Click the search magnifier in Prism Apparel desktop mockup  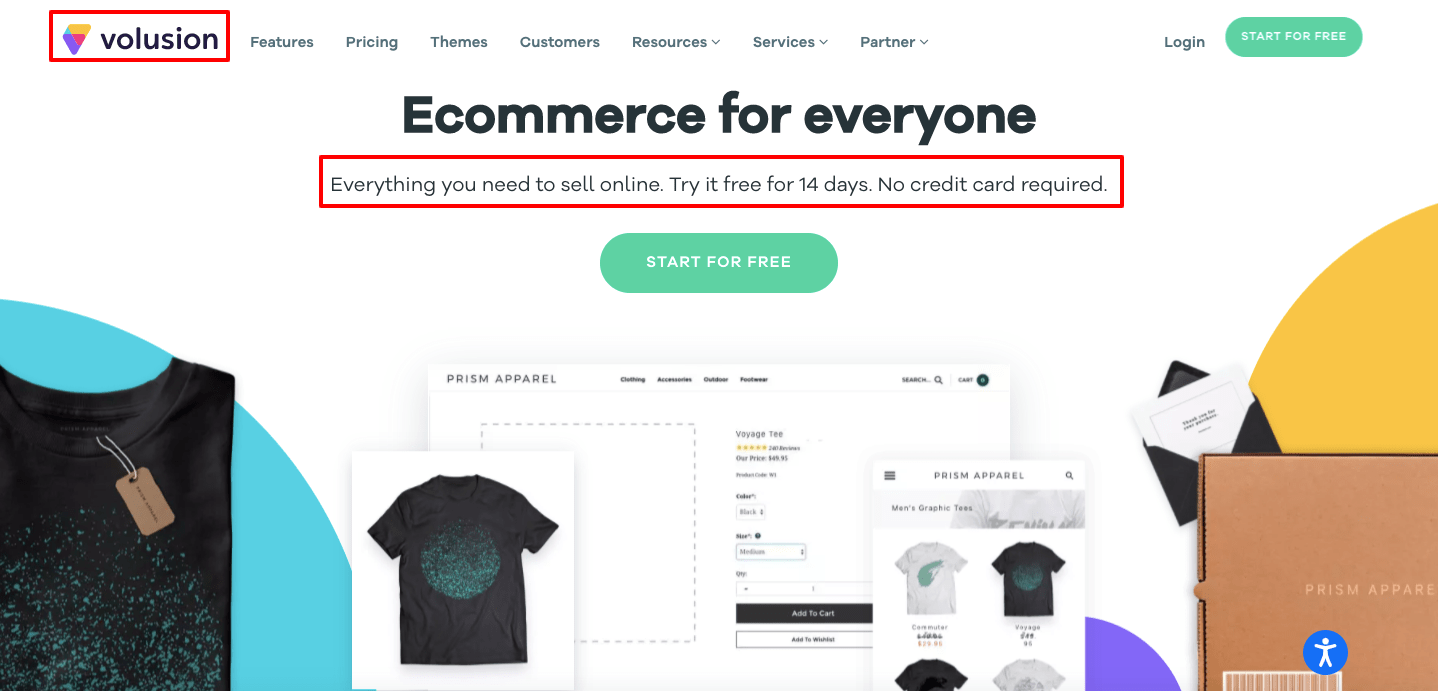(x=938, y=380)
